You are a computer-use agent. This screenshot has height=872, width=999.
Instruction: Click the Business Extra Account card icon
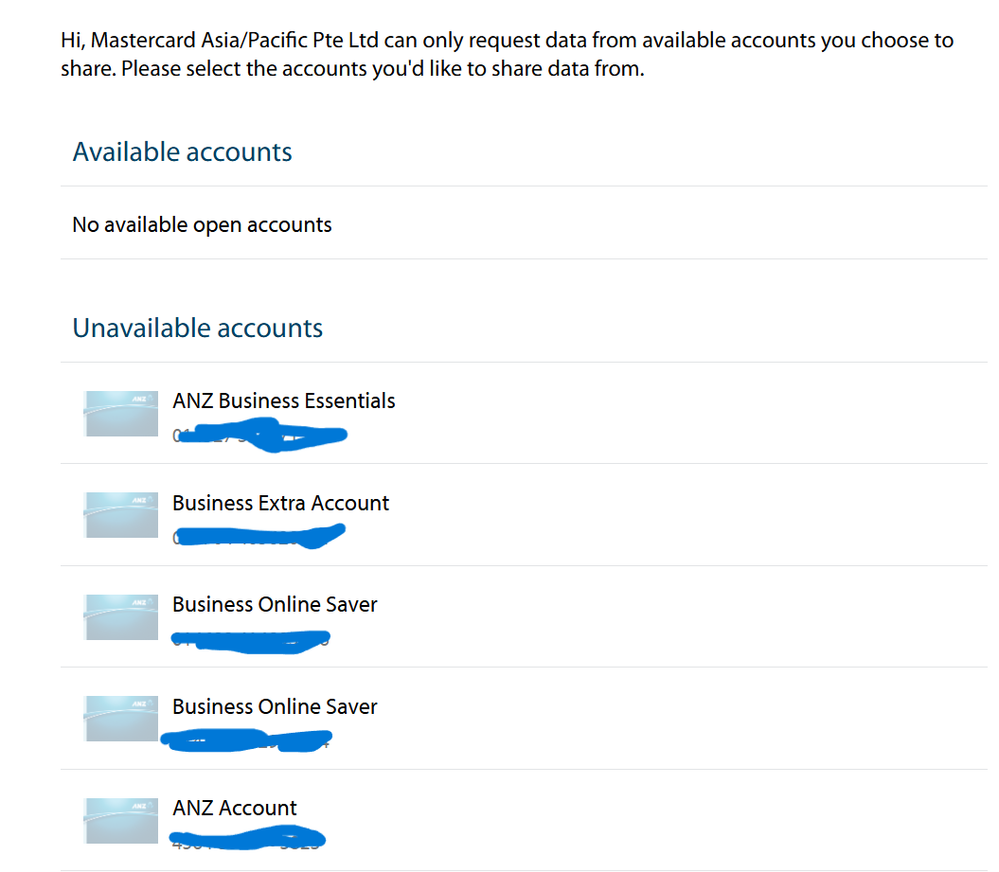(121, 515)
